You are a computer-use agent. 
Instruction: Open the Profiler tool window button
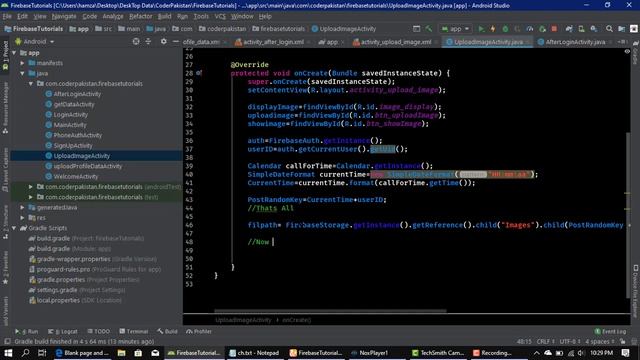click(x=199, y=331)
